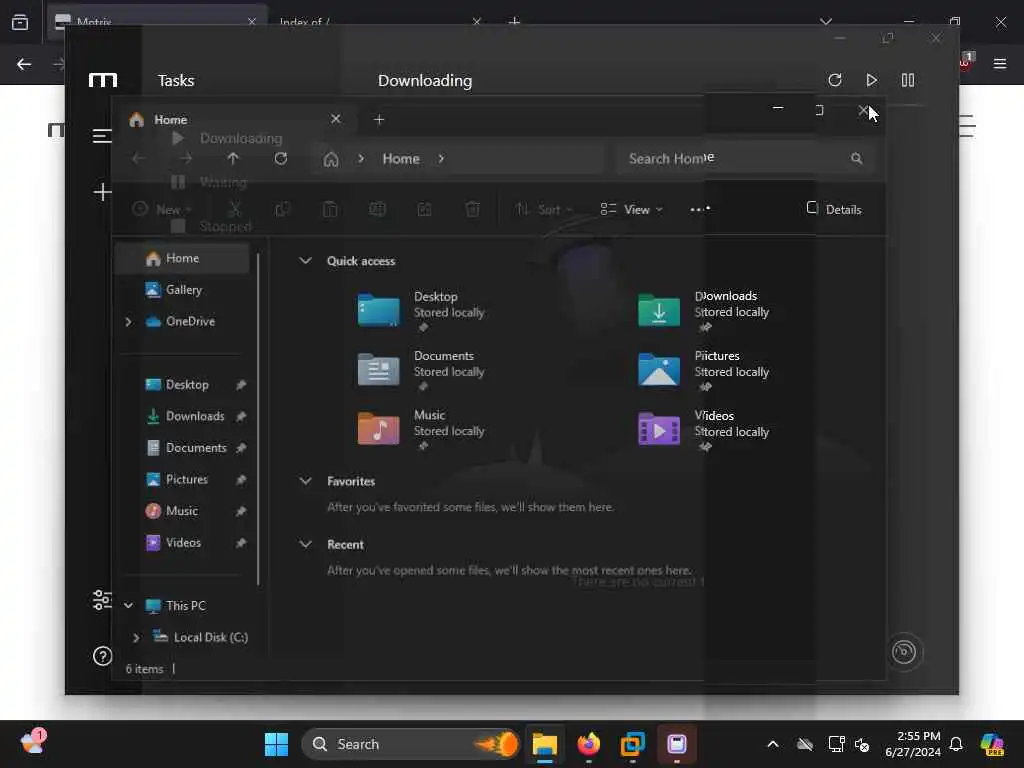Click the Search Home field
Viewport: 1024px width, 768px height.
pyautogui.click(x=743, y=159)
